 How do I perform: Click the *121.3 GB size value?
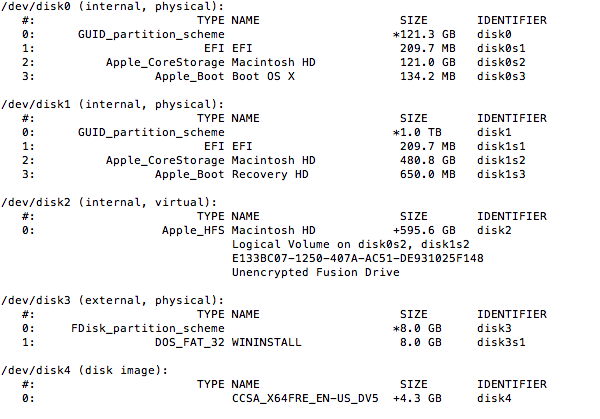coord(421,34)
